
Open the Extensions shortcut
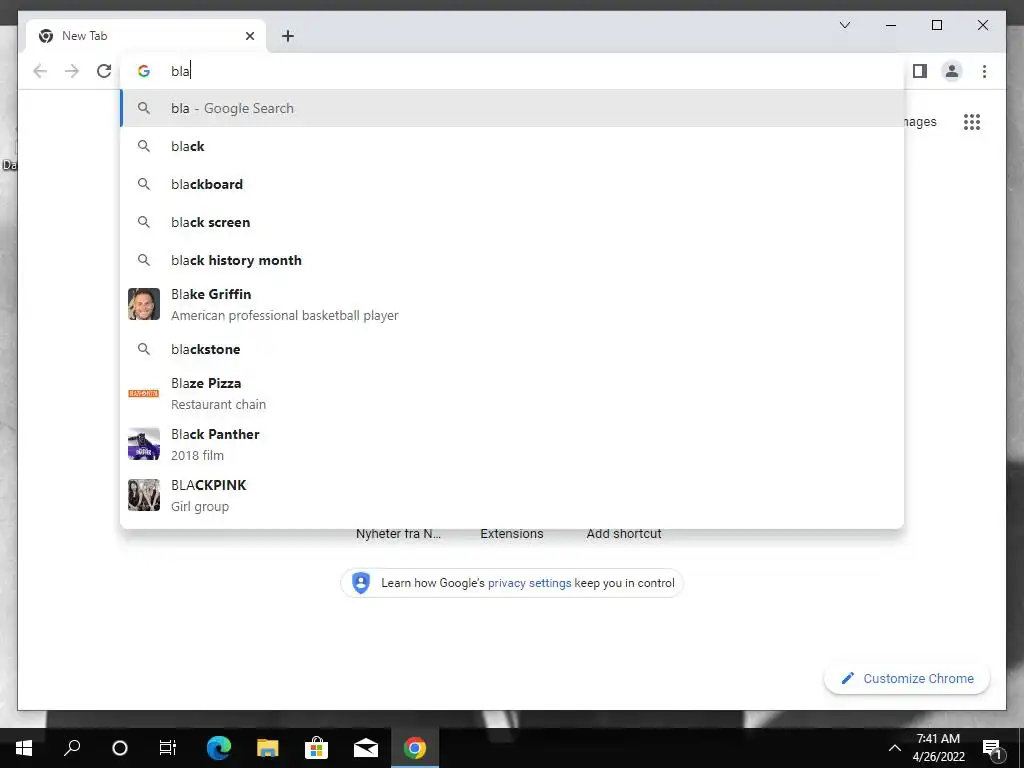(x=512, y=534)
